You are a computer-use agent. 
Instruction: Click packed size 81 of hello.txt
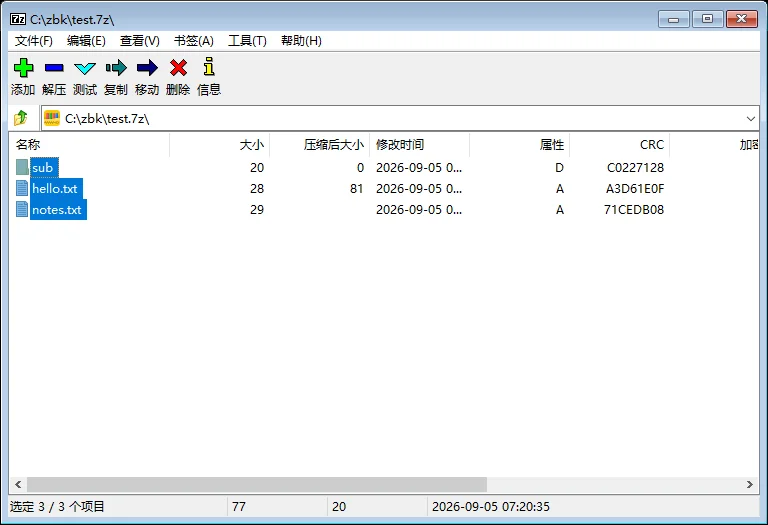(357, 189)
